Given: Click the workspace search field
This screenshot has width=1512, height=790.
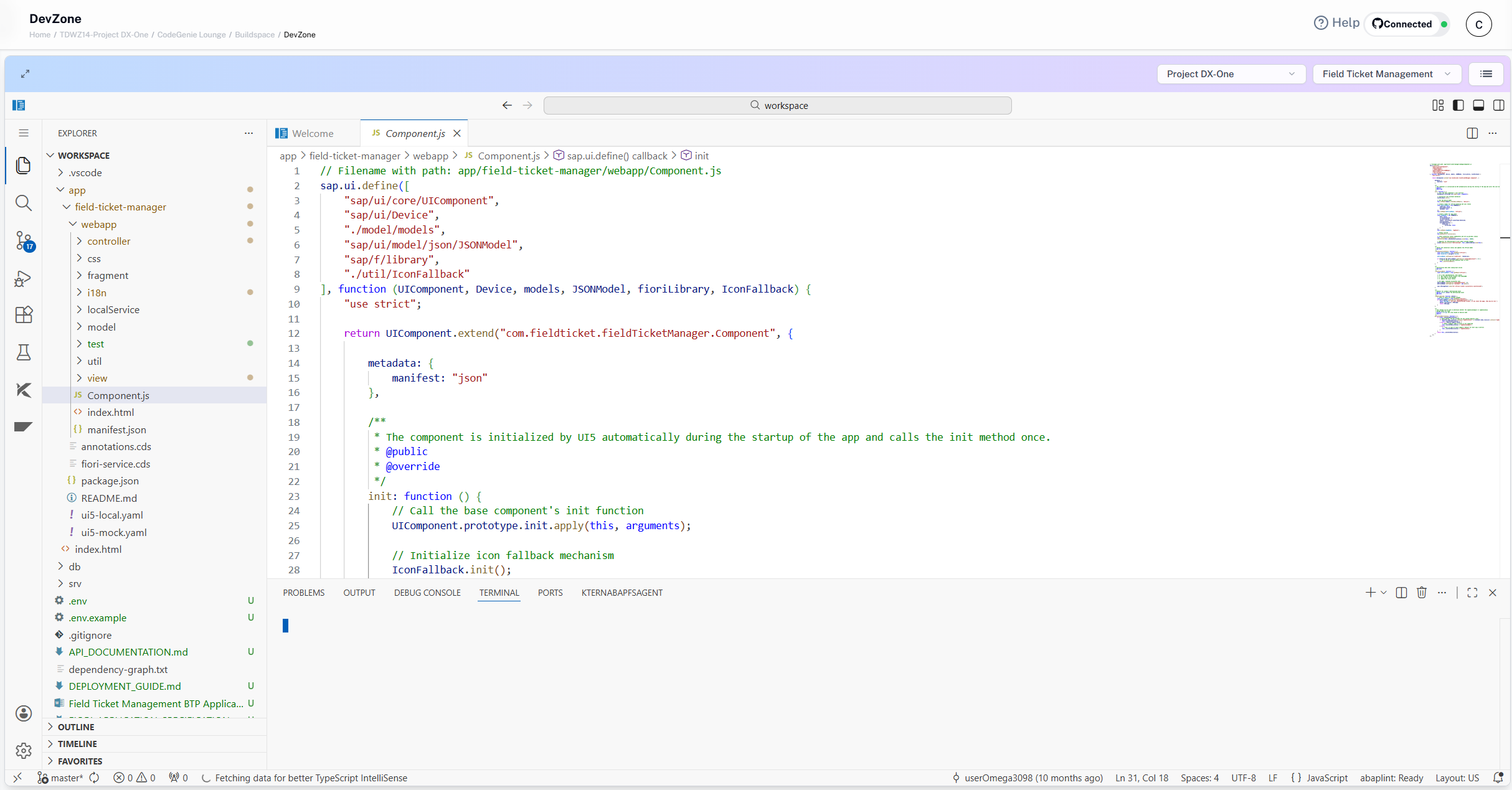Looking at the screenshot, I should tap(777, 105).
